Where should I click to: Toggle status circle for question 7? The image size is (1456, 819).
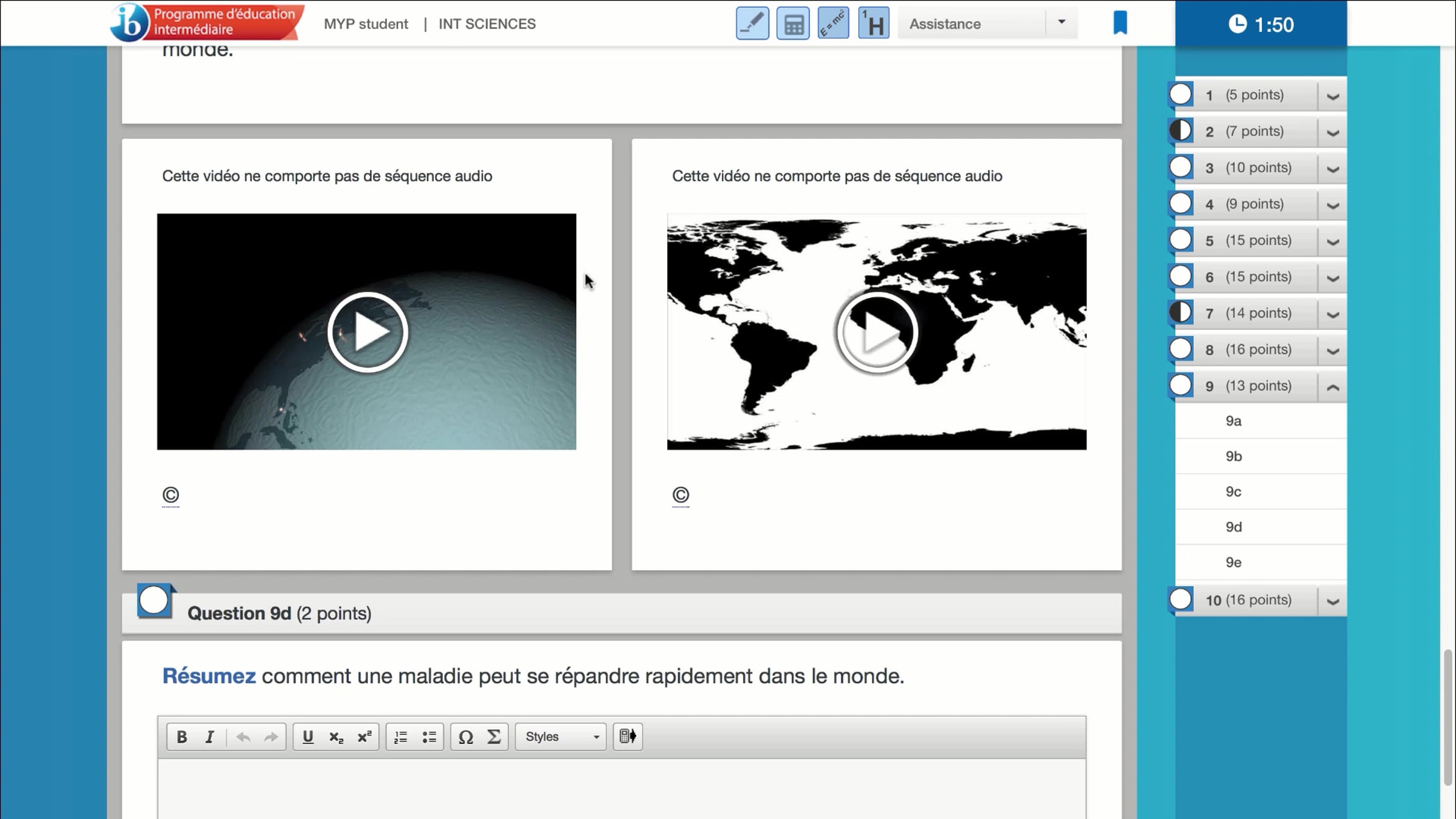click(1181, 312)
